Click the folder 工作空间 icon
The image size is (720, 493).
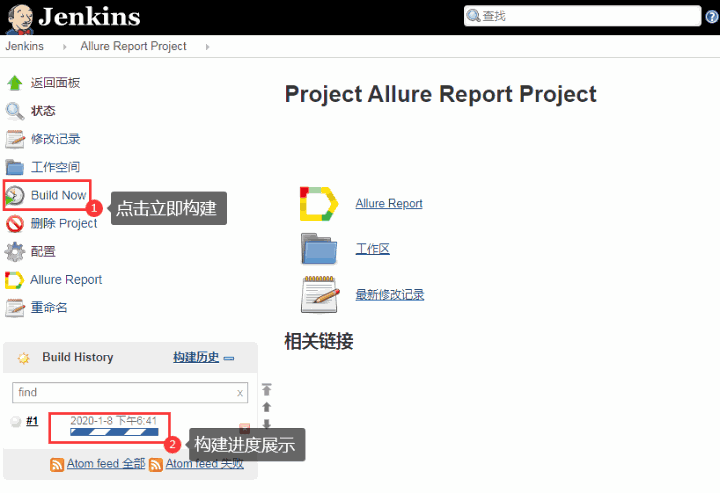click(15, 167)
